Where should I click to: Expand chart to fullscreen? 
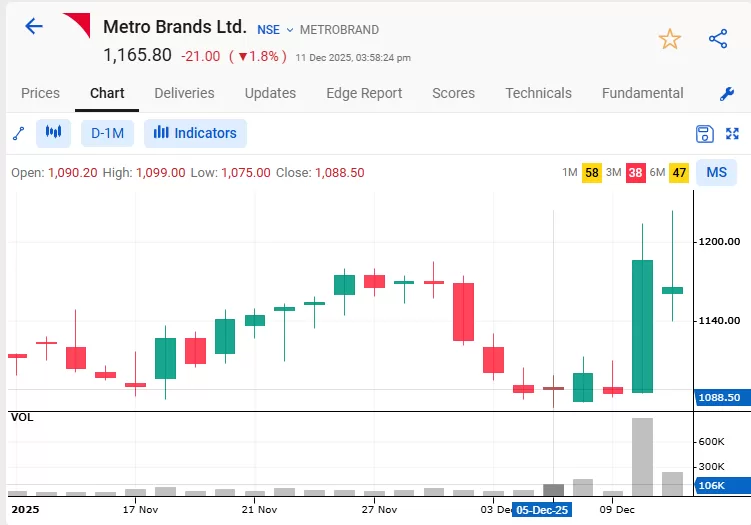732,134
